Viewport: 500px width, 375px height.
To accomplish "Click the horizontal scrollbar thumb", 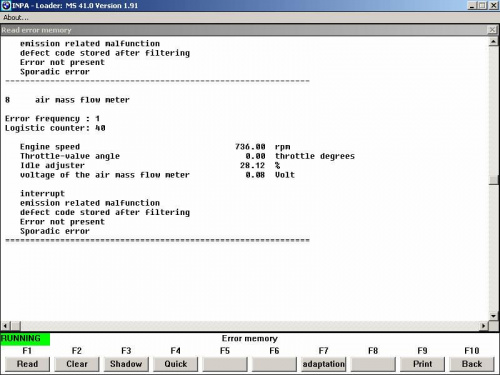I will click(x=16, y=326).
